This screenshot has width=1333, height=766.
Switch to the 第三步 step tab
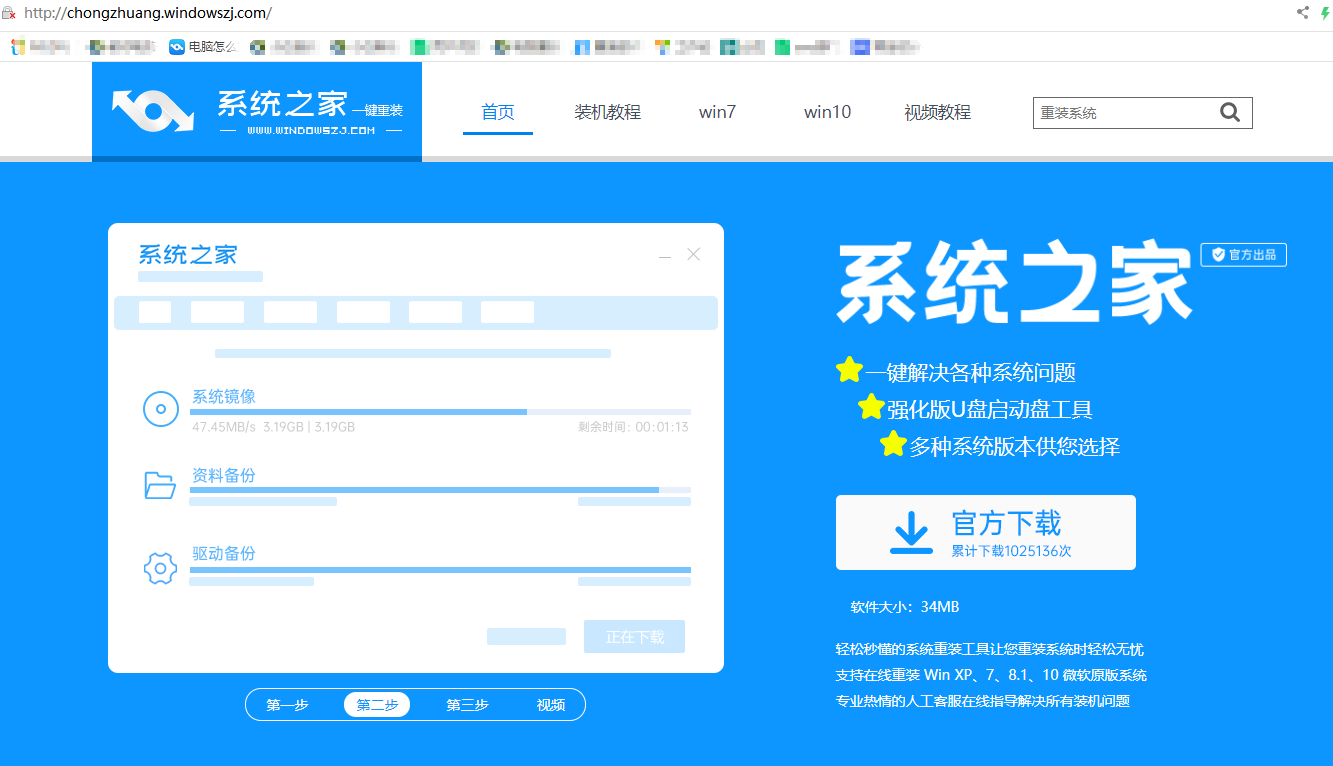[466, 704]
